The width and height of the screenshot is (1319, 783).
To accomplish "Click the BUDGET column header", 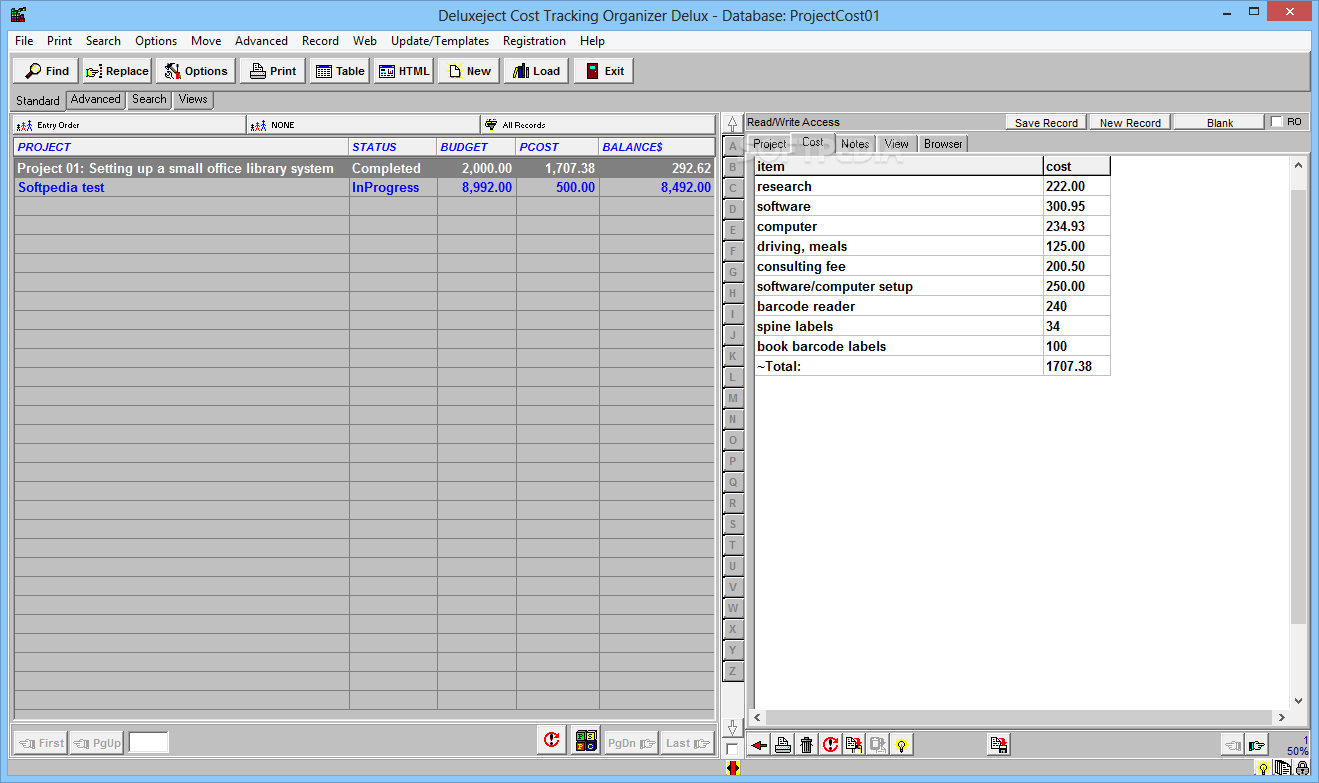I will point(477,147).
